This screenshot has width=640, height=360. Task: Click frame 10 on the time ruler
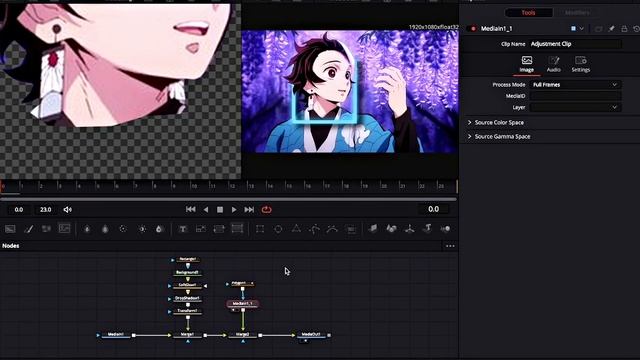[x=193, y=186]
